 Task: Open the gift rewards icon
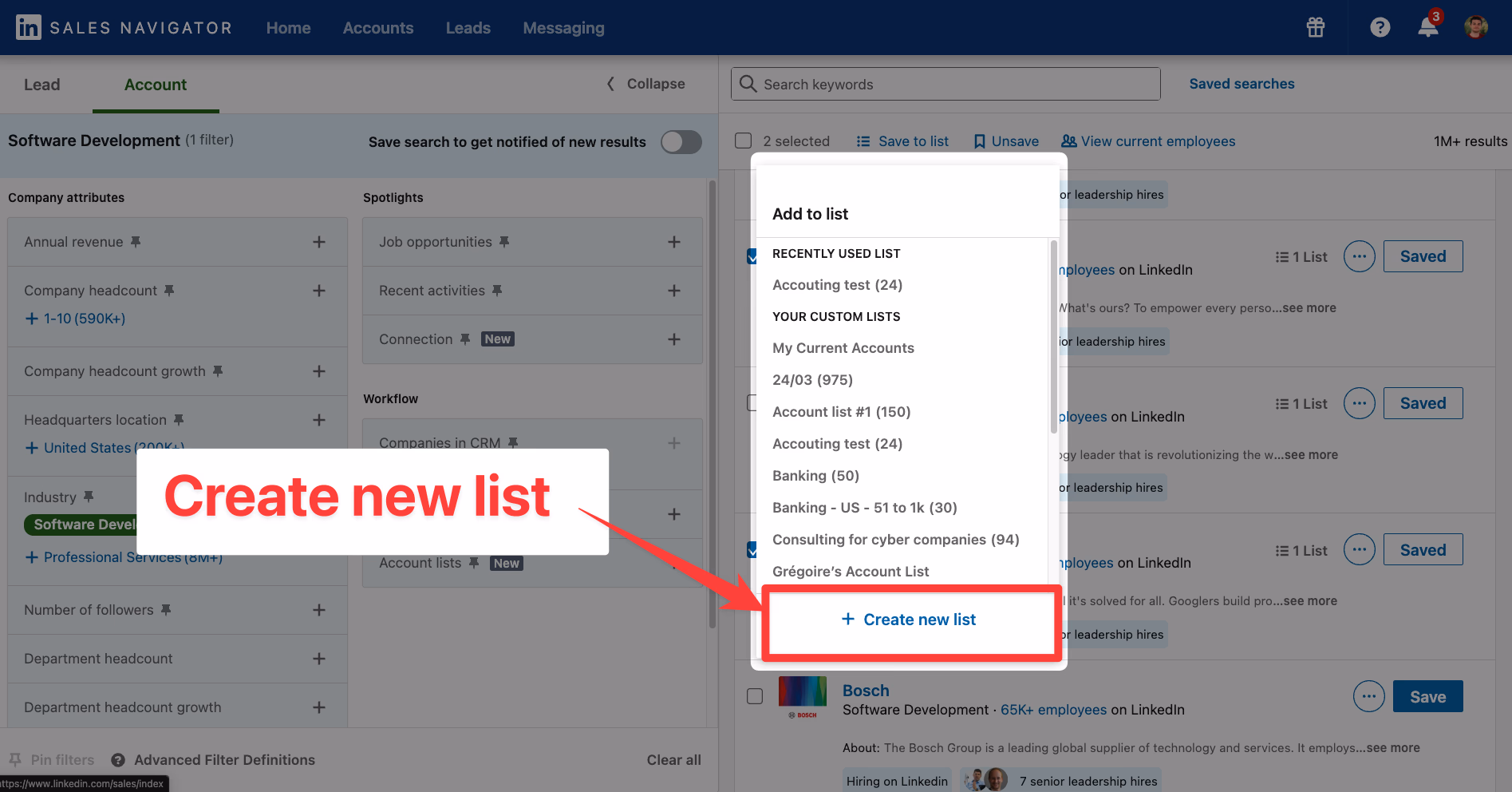(x=1316, y=27)
